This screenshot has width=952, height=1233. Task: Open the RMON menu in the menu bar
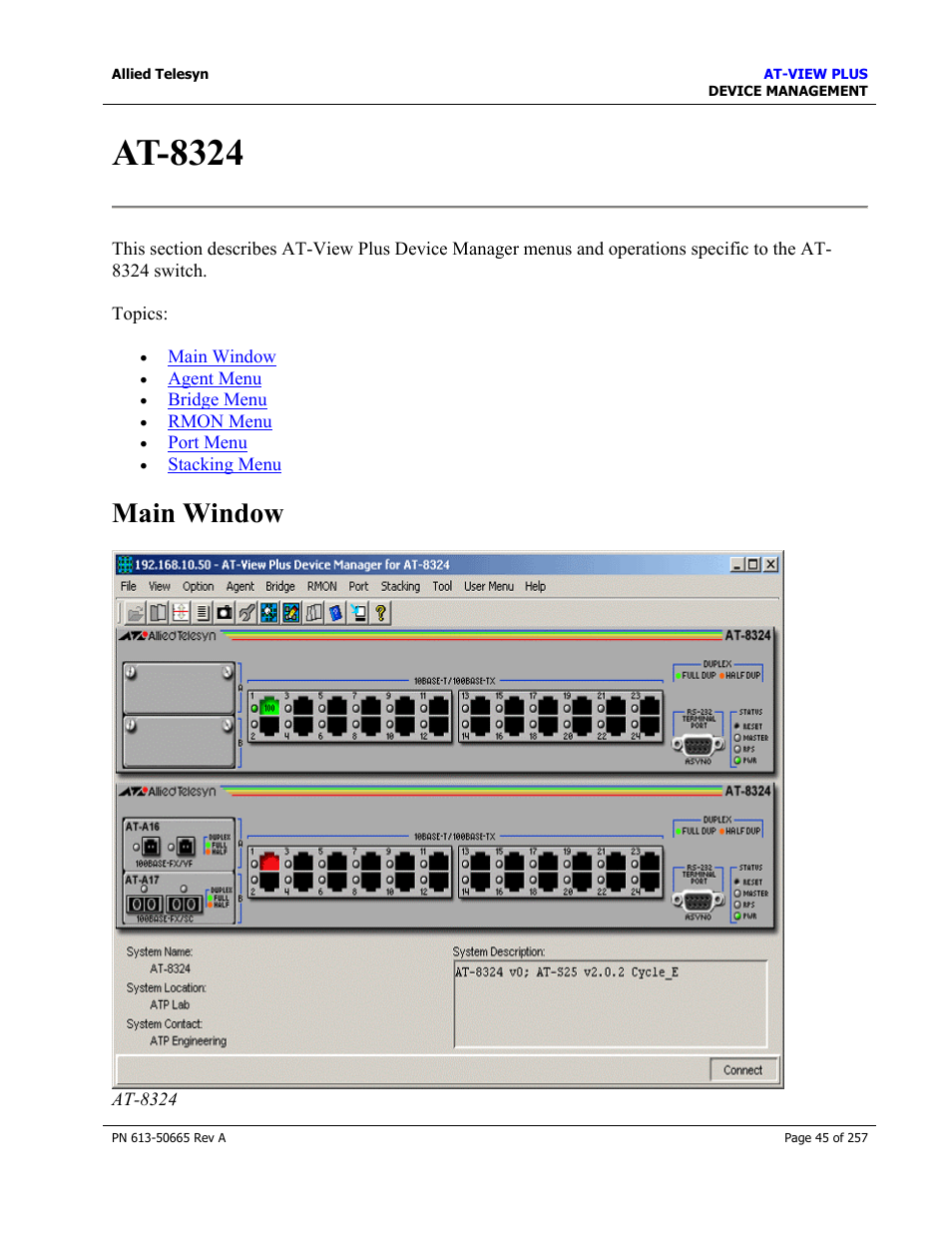(x=322, y=587)
